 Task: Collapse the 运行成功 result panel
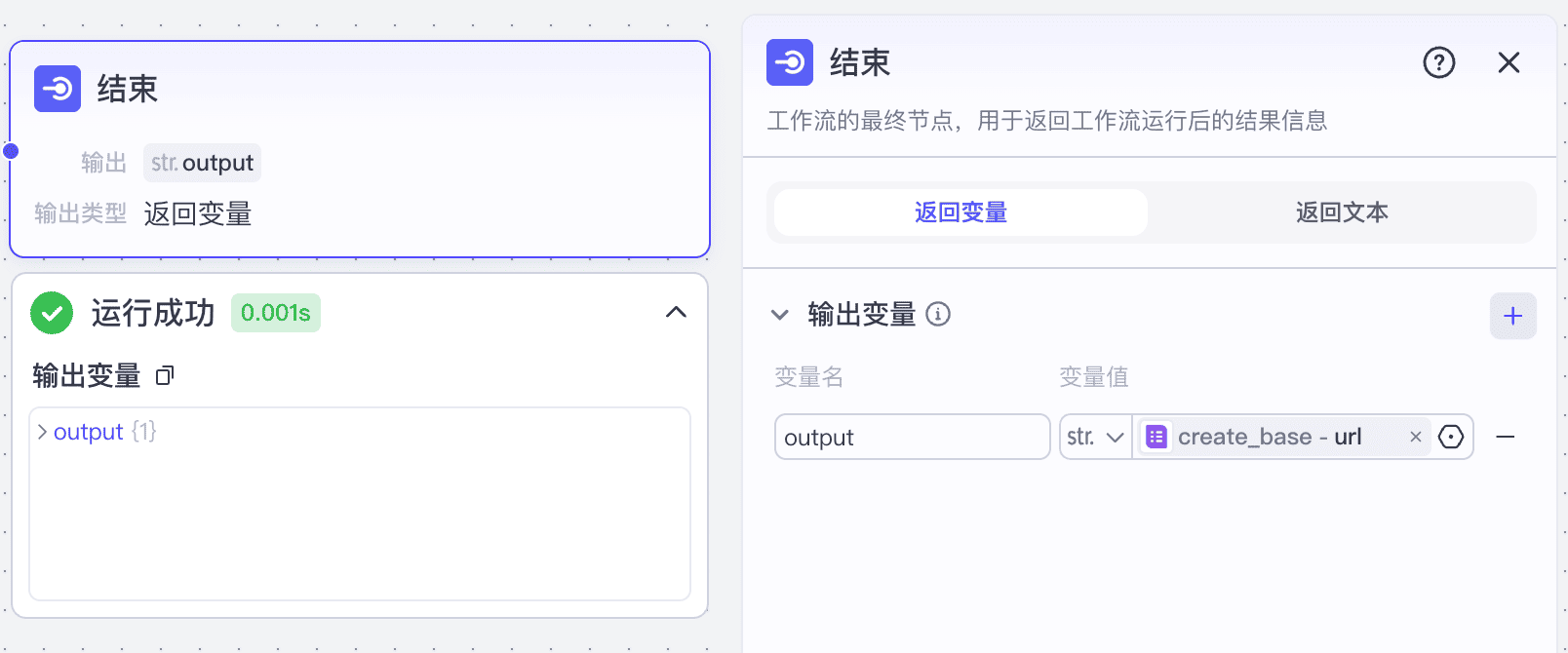tap(677, 313)
